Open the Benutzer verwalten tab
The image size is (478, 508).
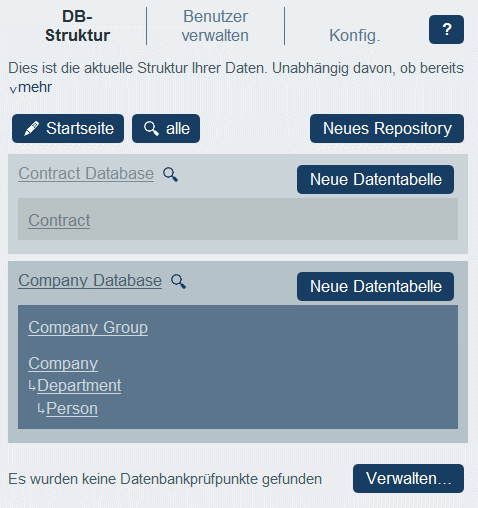click(x=215, y=26)
